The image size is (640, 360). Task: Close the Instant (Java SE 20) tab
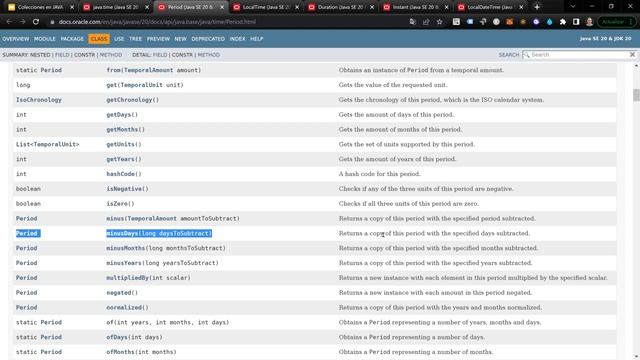[x=446, y=7]
